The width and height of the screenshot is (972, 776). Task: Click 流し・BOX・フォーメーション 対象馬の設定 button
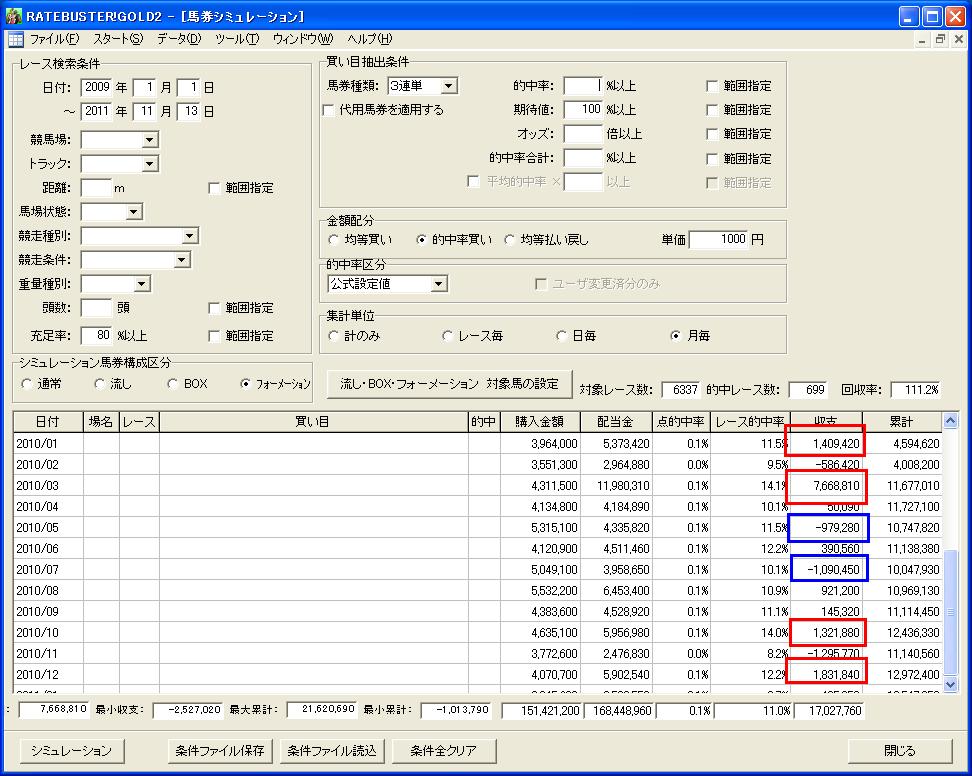(449, 384)
